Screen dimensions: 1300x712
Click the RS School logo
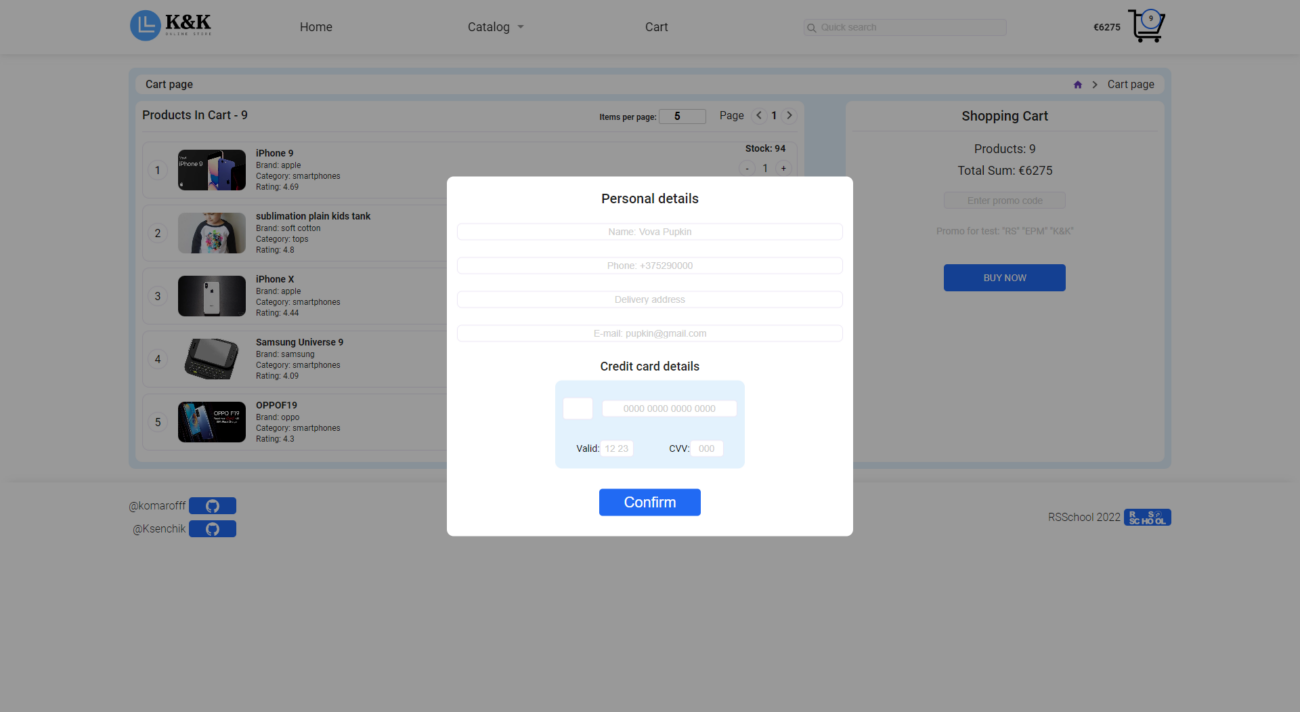tap(1147, 517)
